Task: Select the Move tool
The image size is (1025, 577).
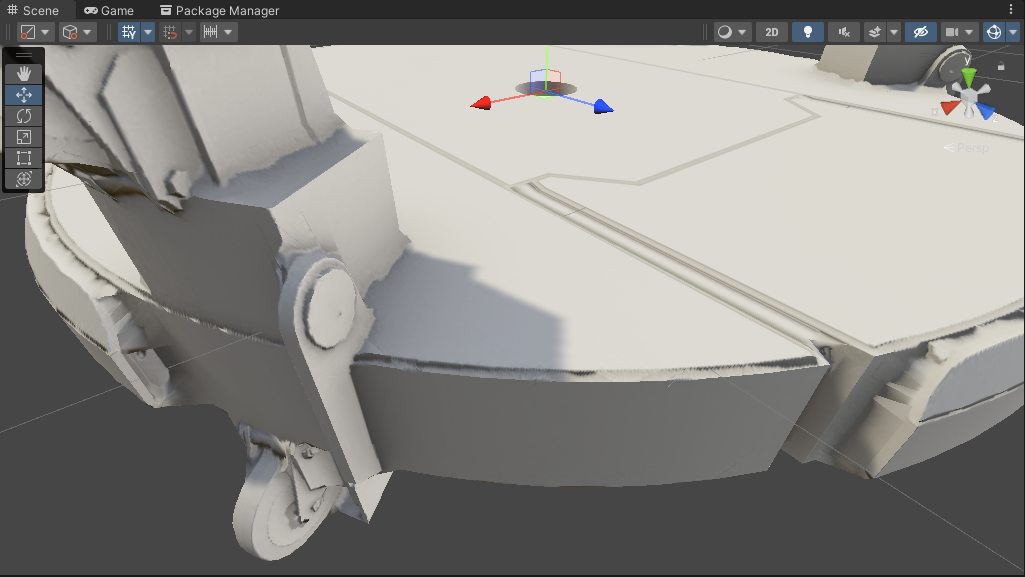Action: coord(23,93)
